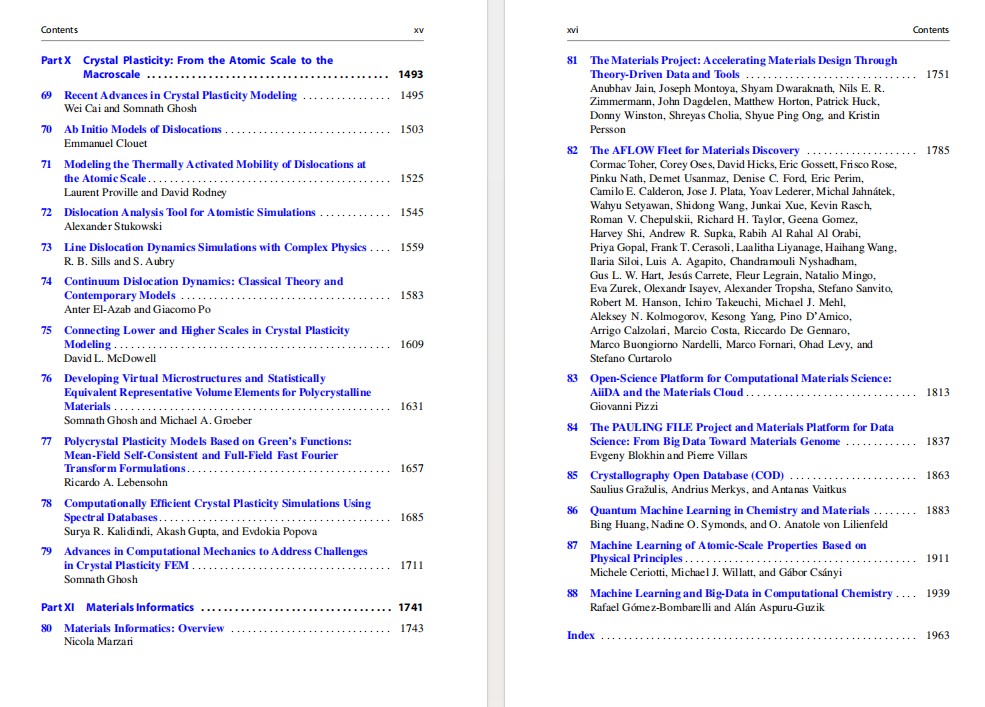Screen dimensions: 985x707
Task: Open Developing Virtual Microstructures chapter
Action: pyautogui.click(x=217, y=392)
